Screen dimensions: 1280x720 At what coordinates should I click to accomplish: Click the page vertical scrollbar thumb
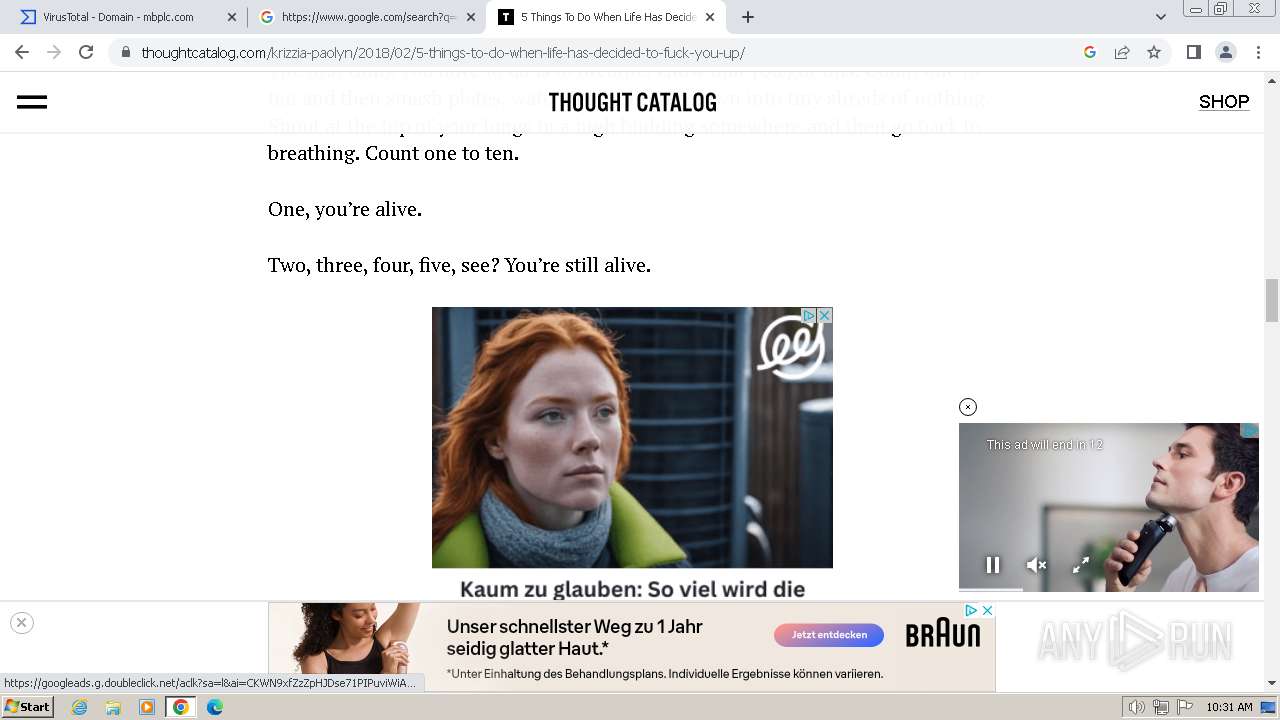coord(1272,301)
